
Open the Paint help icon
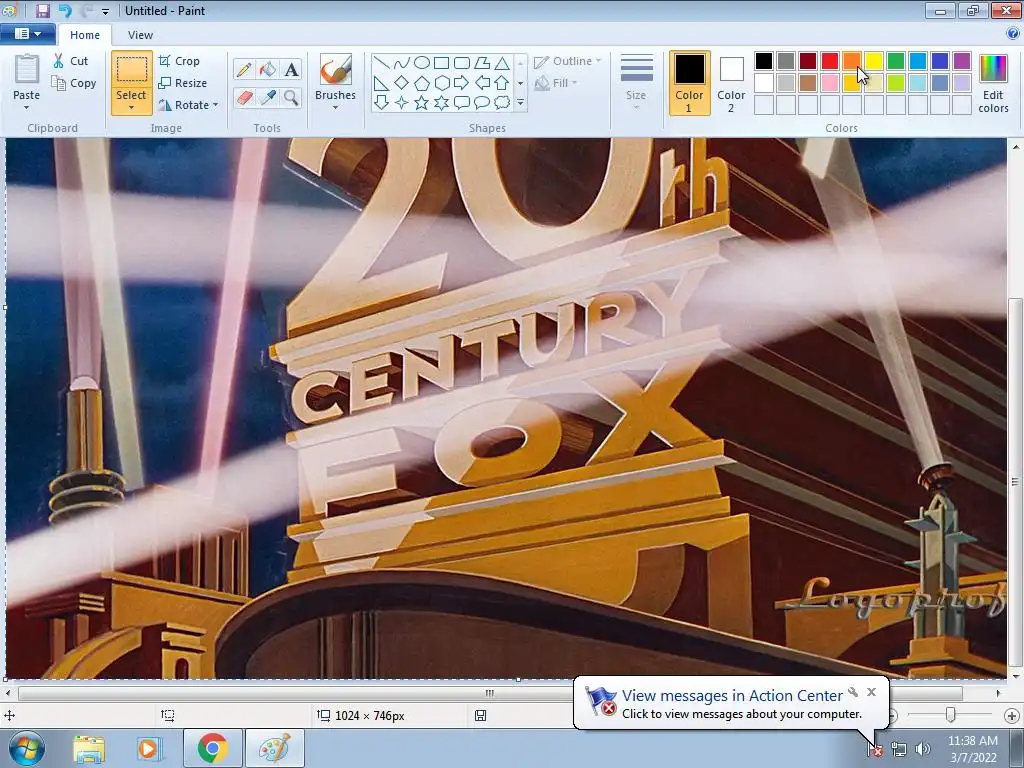point(1013,33)
